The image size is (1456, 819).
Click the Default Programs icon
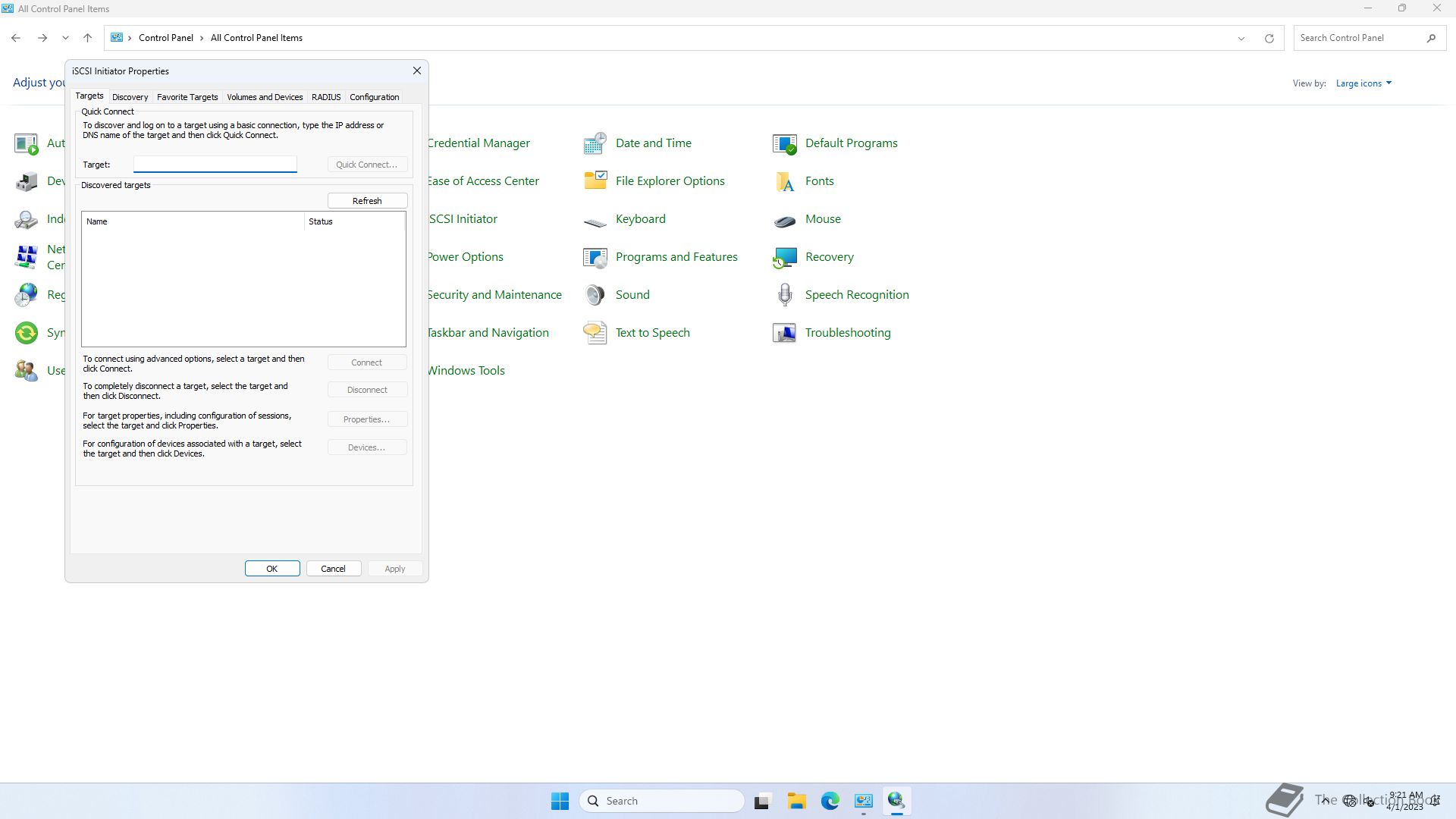point(785,143)
